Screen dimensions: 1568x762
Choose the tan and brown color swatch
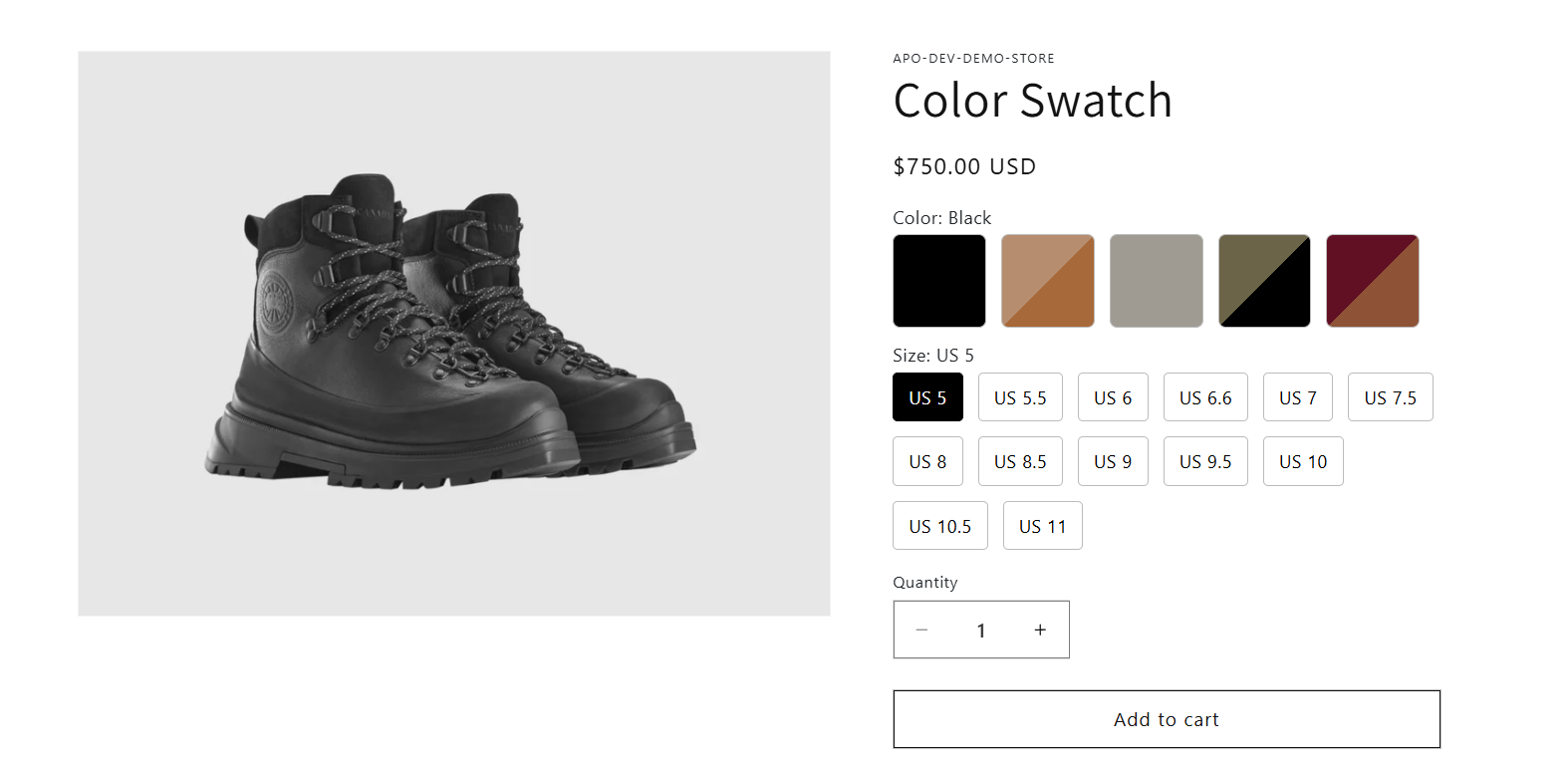tap(1047, 281)
